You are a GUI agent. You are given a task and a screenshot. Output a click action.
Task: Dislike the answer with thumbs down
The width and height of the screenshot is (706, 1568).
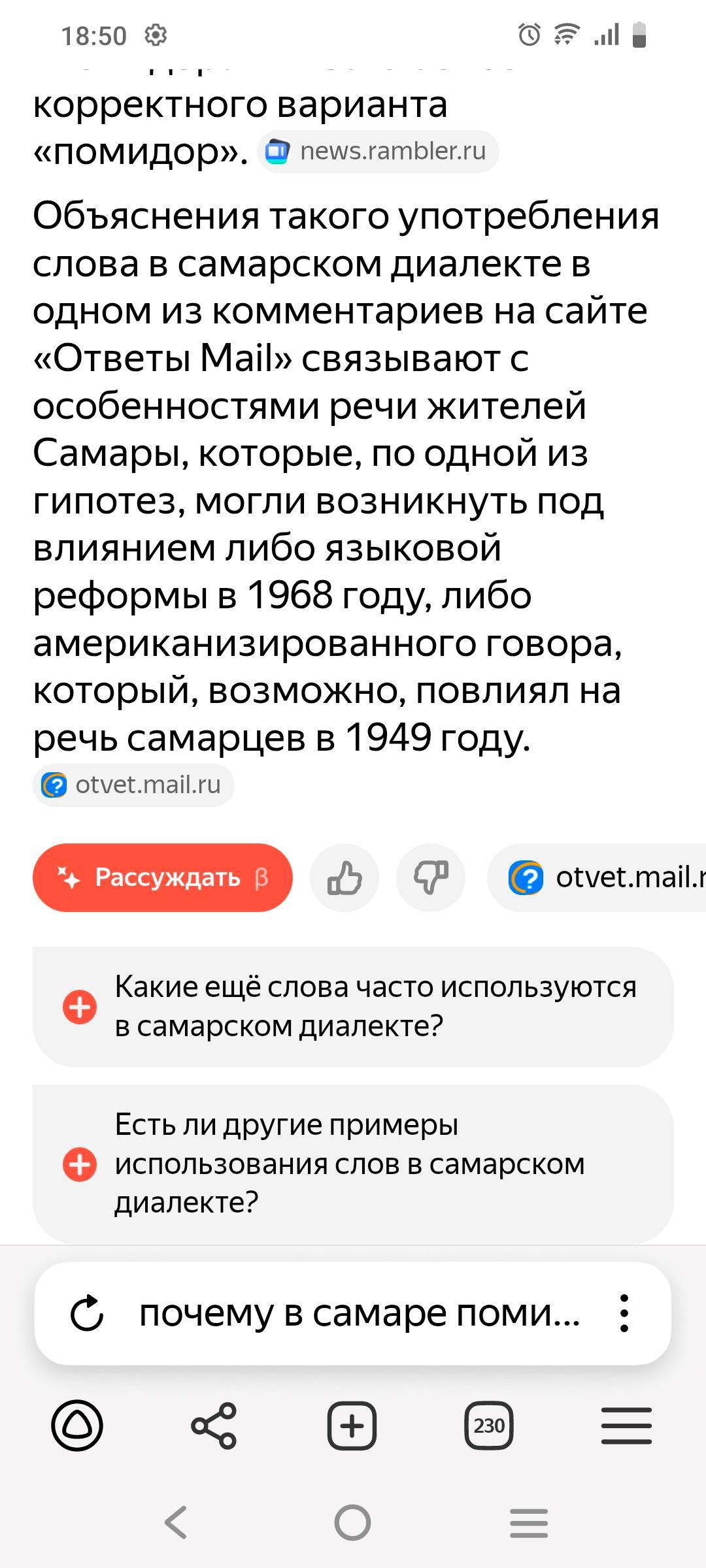tap(431, 877)
